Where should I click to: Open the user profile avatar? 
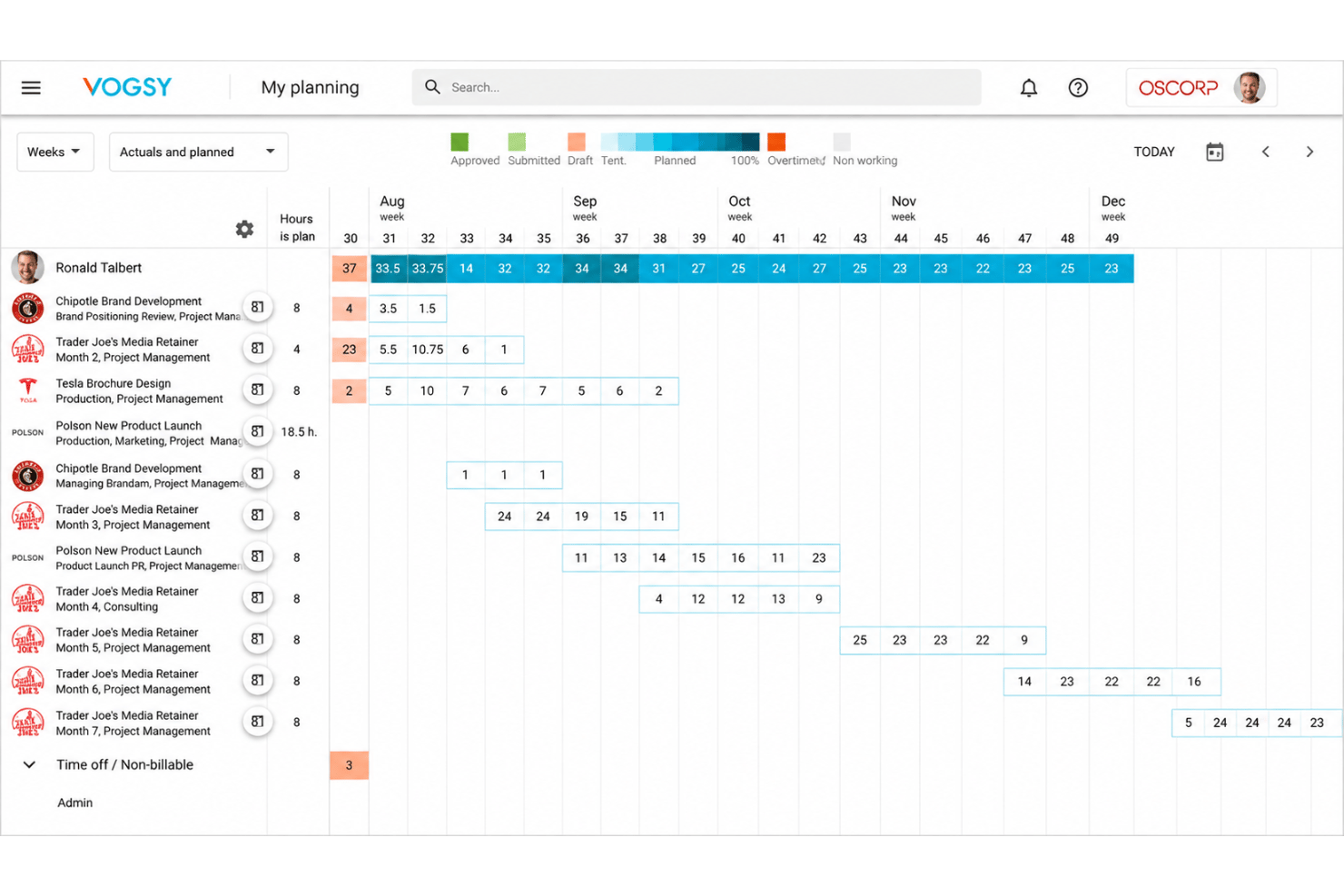[x=1250, y=88]
